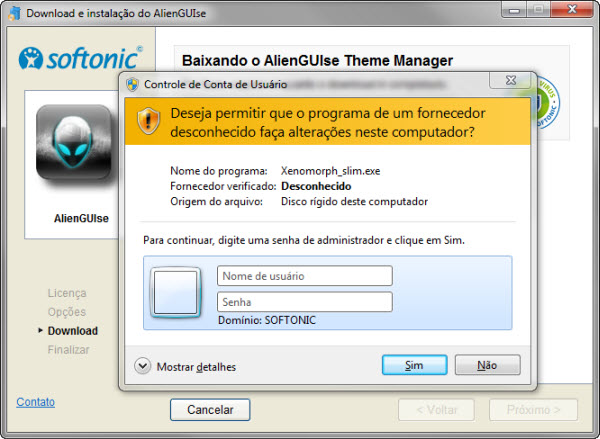Click the Download step in the sidebar
This screenshot has width=600, height=439.
(x=73, y=331)
